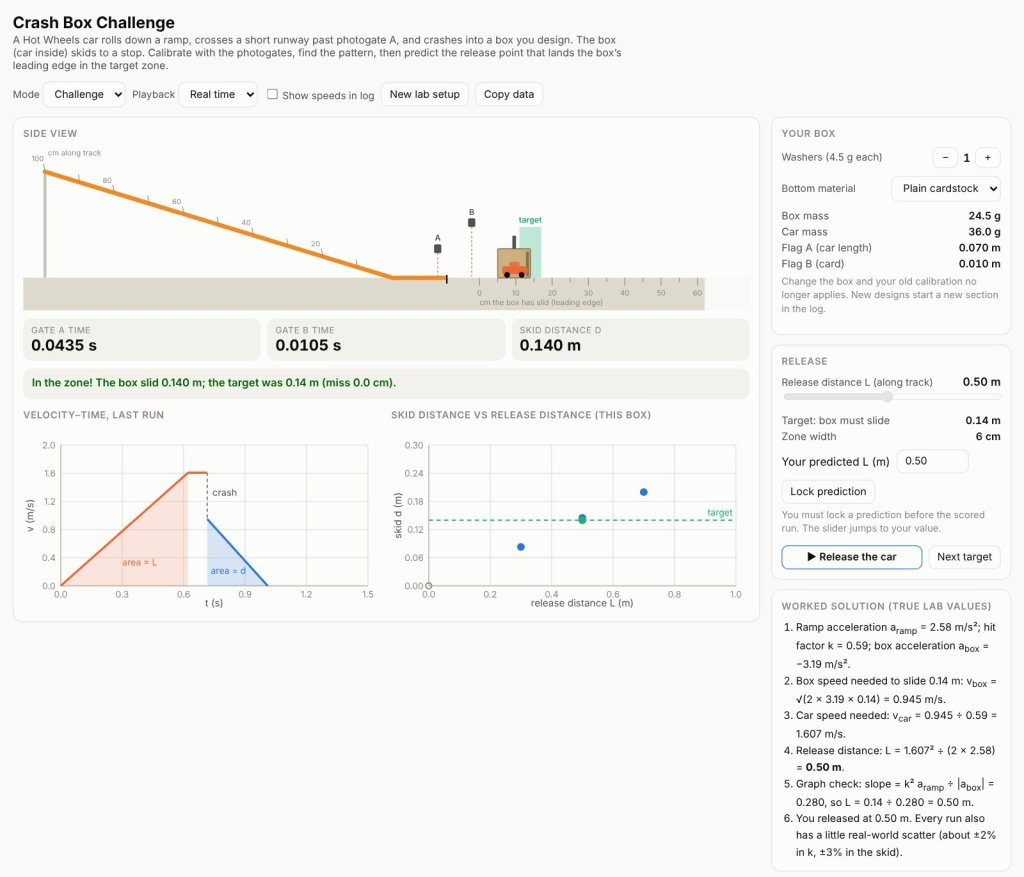
Task: Open the Playback dropdown set to Real time
Action: tap(217, 95)
